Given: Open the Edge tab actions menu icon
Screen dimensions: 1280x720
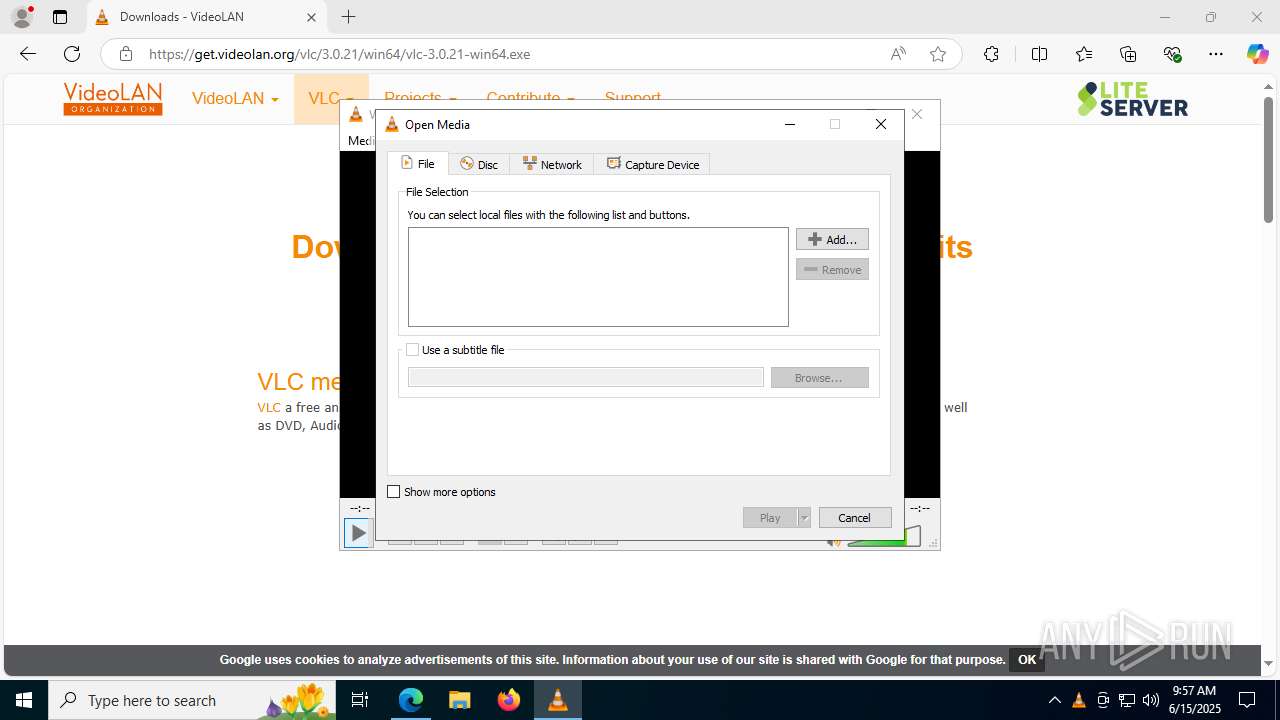Looking at the screenshot, I should pos(60,17).
